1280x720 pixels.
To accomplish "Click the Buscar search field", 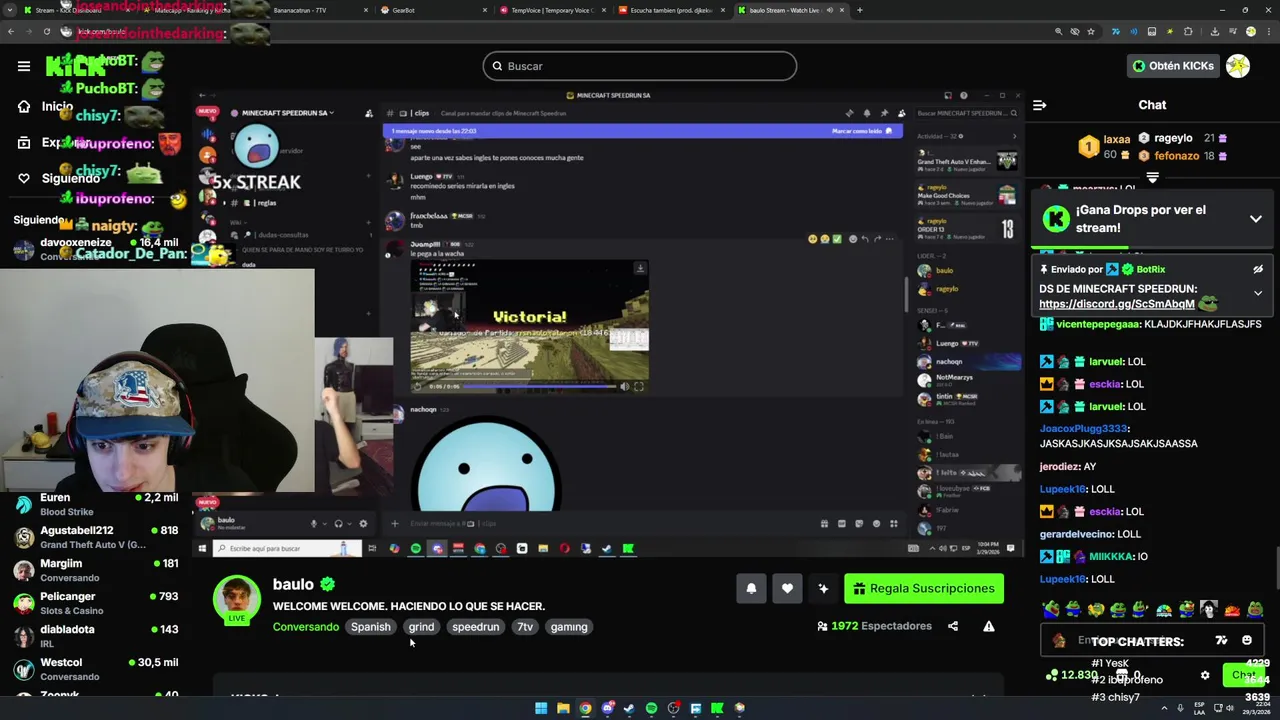I will click(640, 66).
